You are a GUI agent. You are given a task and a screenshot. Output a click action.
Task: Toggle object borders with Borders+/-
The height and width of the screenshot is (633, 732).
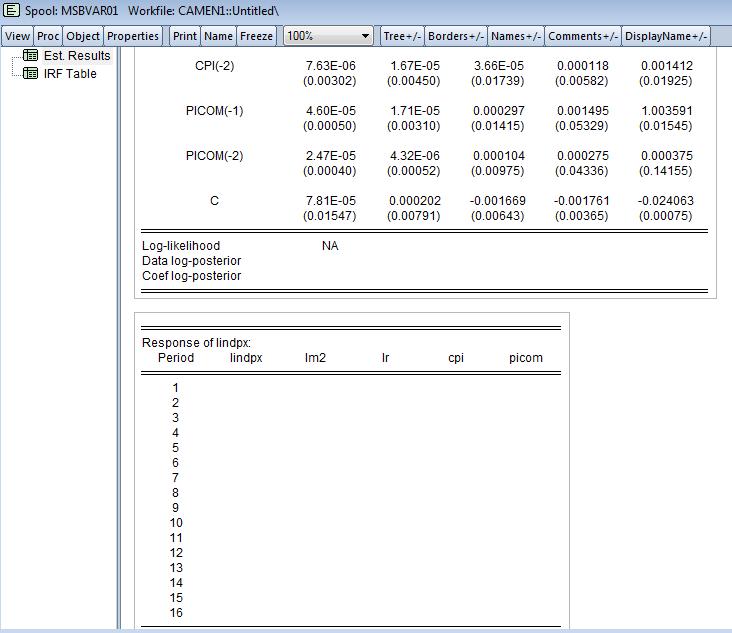pyautogui.click(x=455, y=36)
